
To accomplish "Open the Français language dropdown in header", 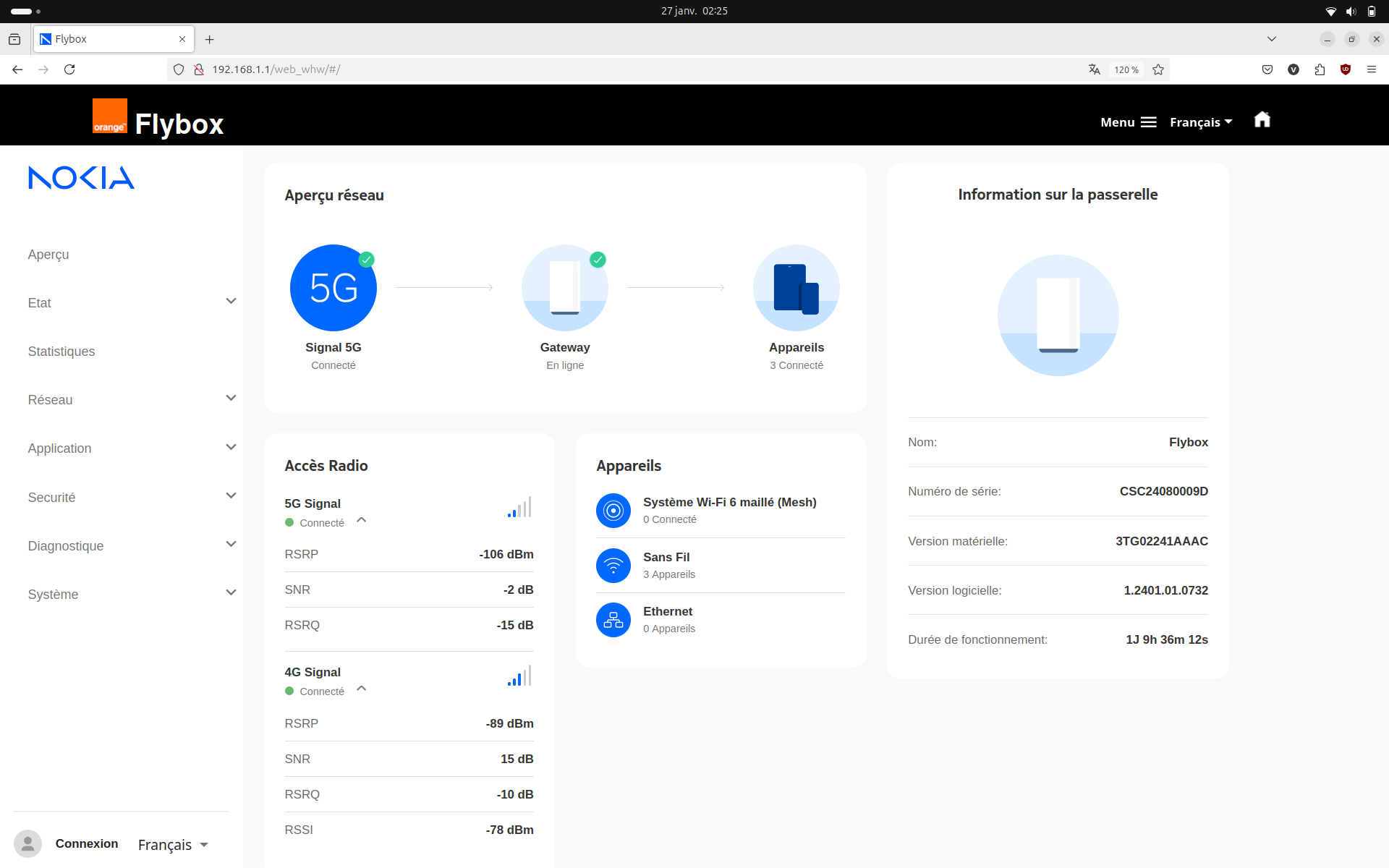I will coord(1201,122).
